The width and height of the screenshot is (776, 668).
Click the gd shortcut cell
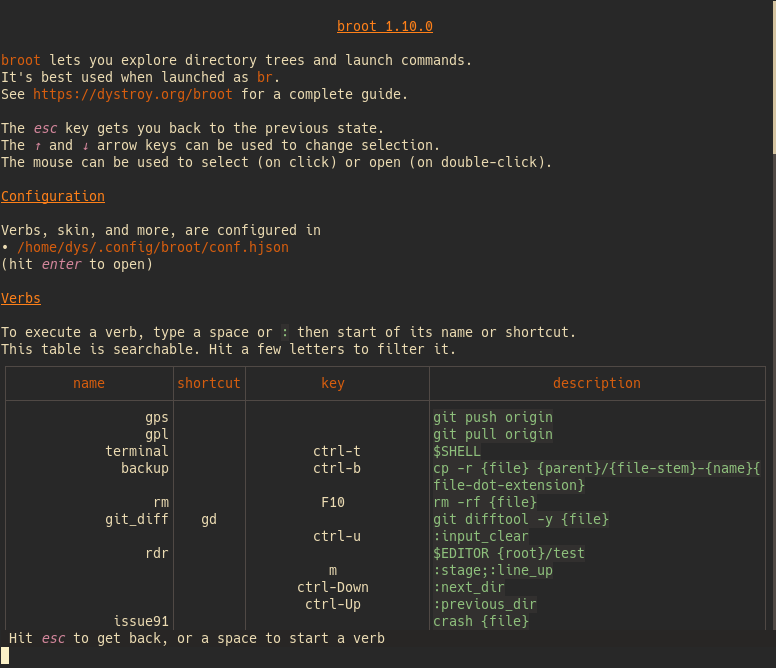[x=209, y=519]
